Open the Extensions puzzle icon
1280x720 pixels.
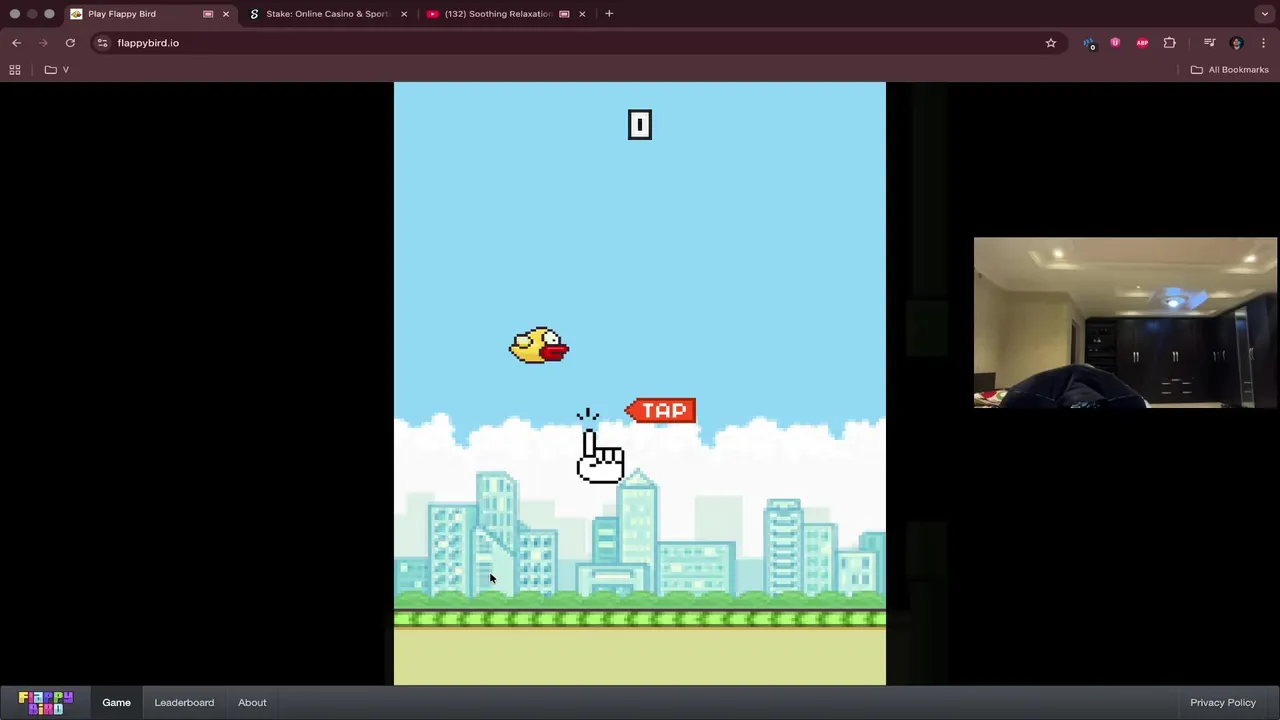[1169, 43]
